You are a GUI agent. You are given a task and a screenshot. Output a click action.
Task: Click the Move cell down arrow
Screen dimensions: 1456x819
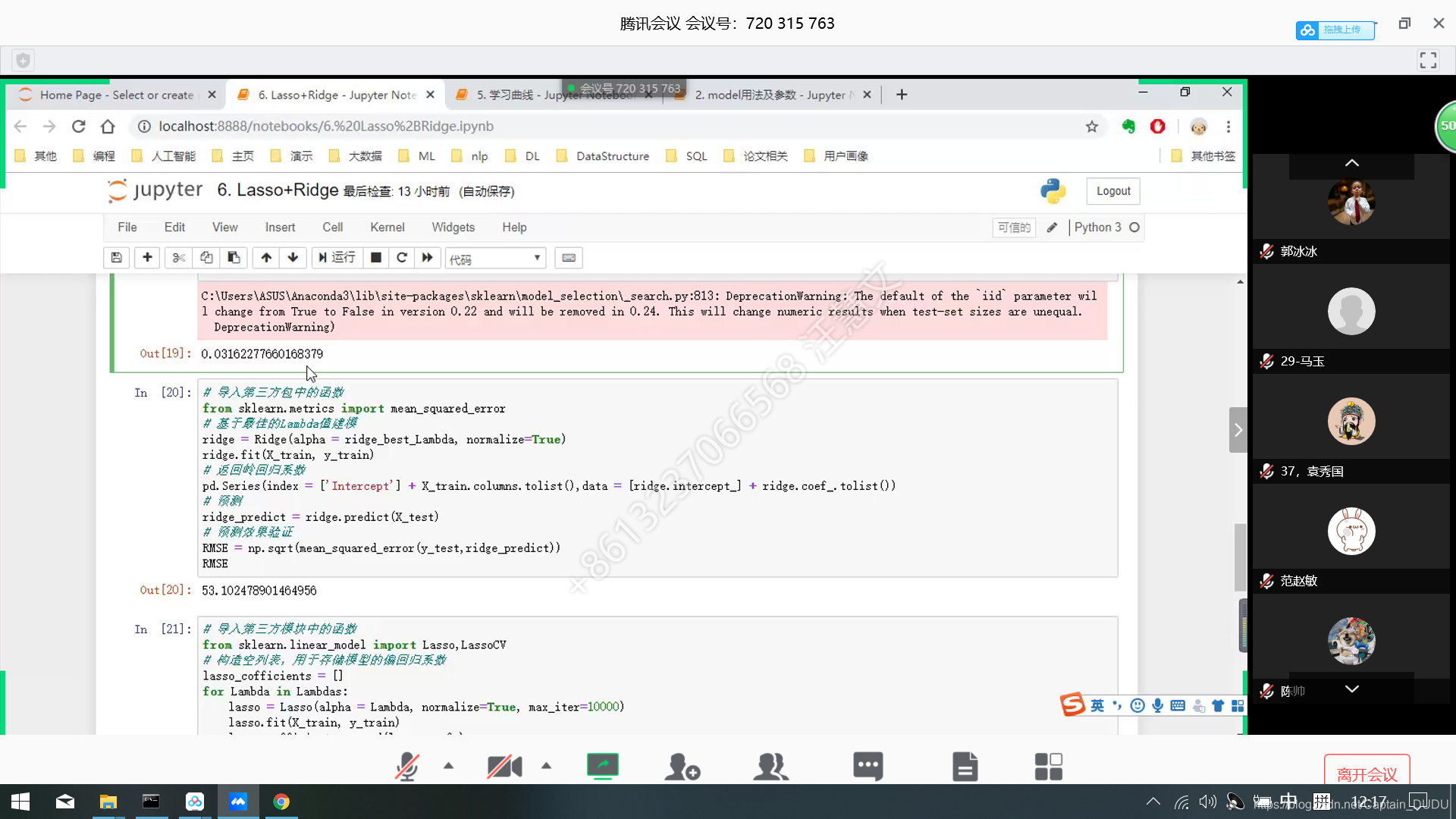[x=293, y=258]
